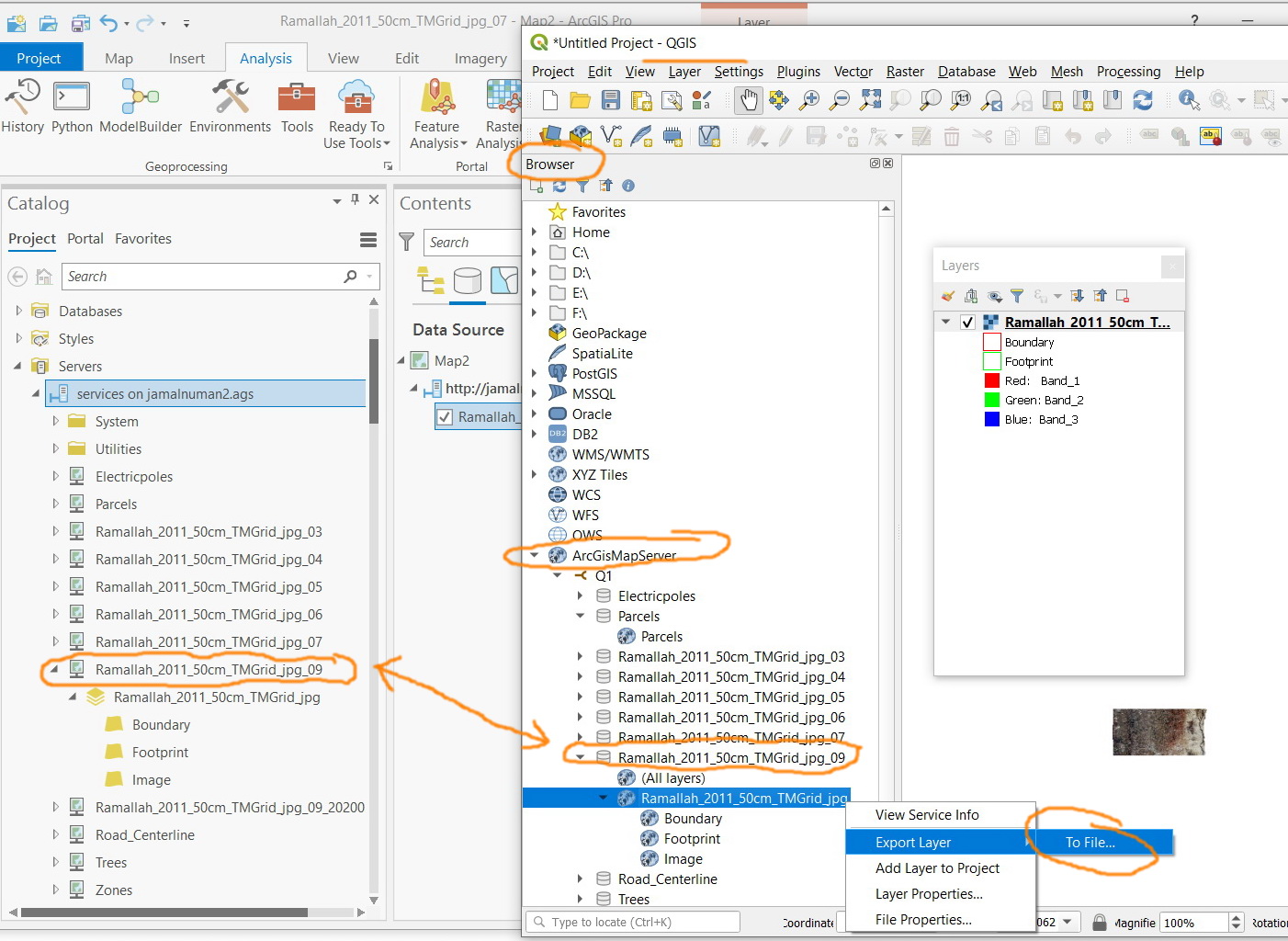
Task: Switch to the ArcGIS Pro Map tab
Action: [119, 58]
